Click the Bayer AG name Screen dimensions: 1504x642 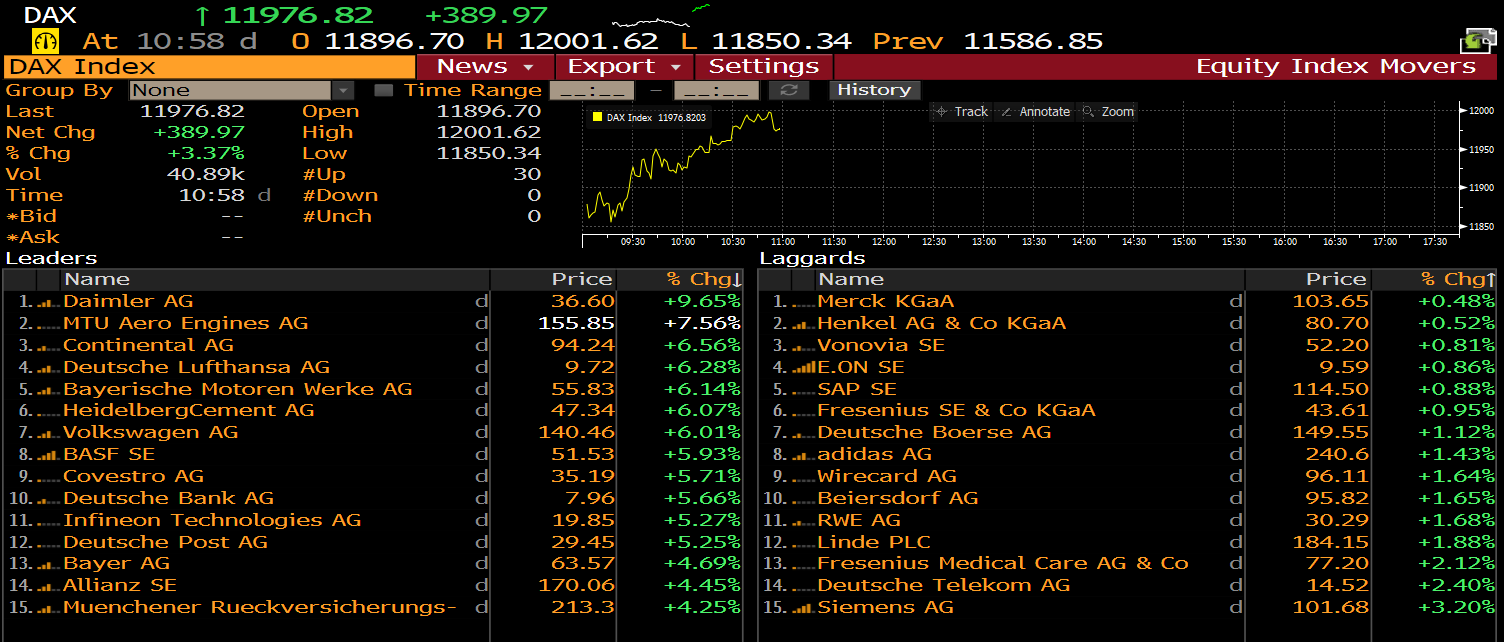click(x=116, y=564)
